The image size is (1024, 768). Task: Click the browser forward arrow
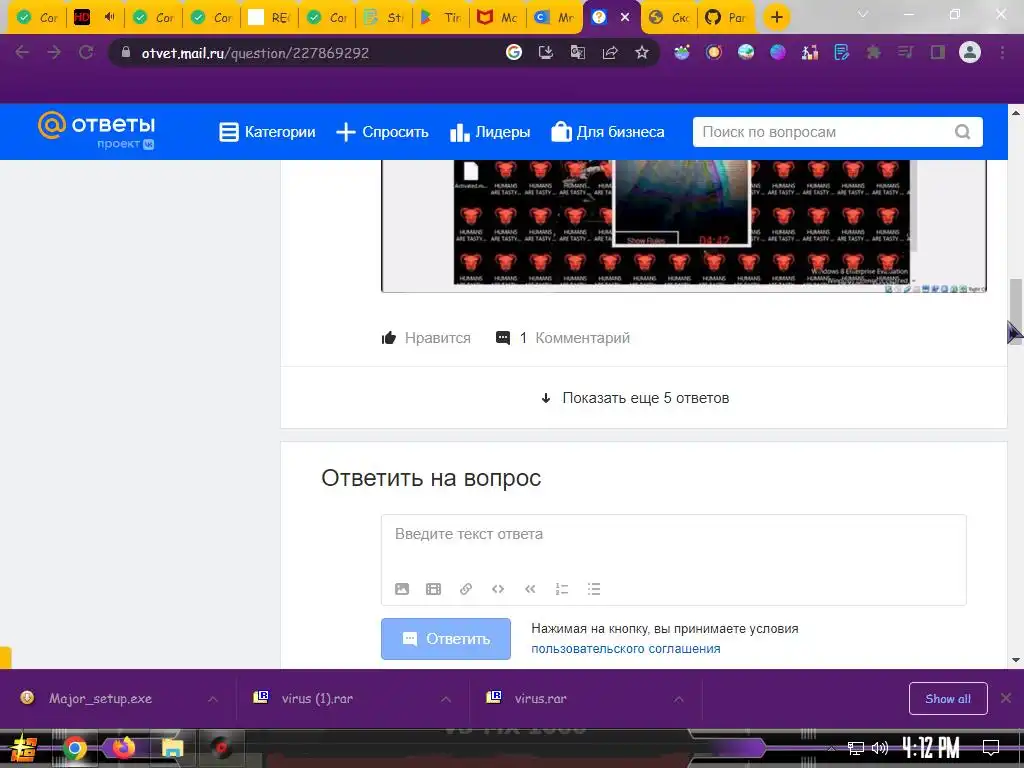tap(54, 52)
